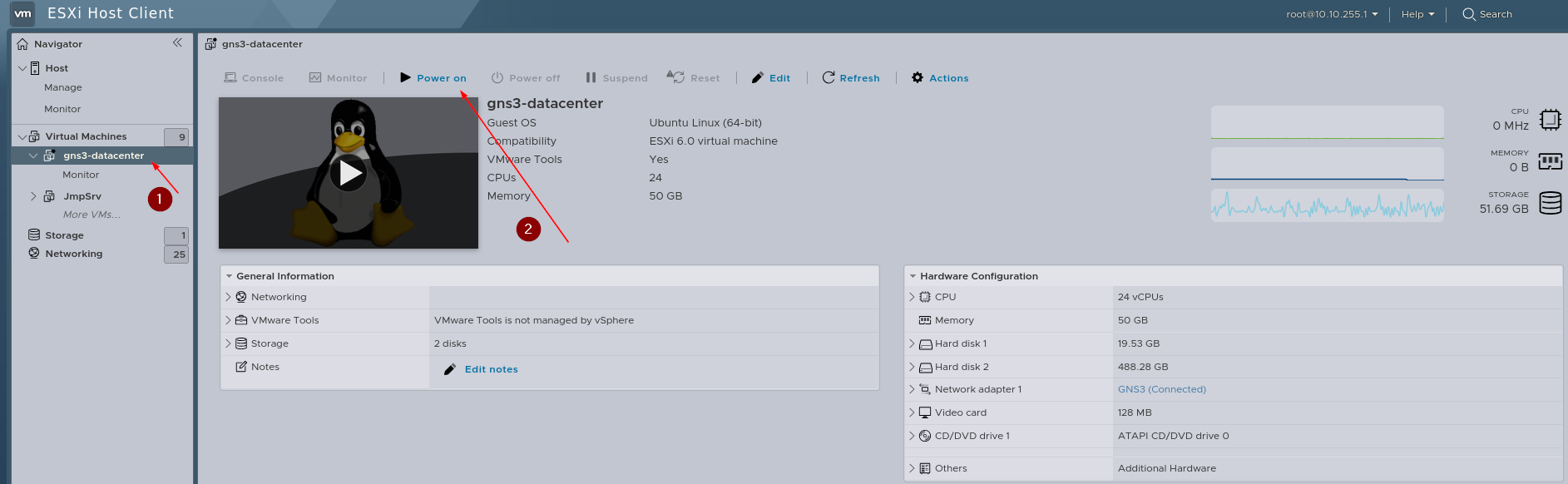Click the Search magnifier icon

(1469, 14)
